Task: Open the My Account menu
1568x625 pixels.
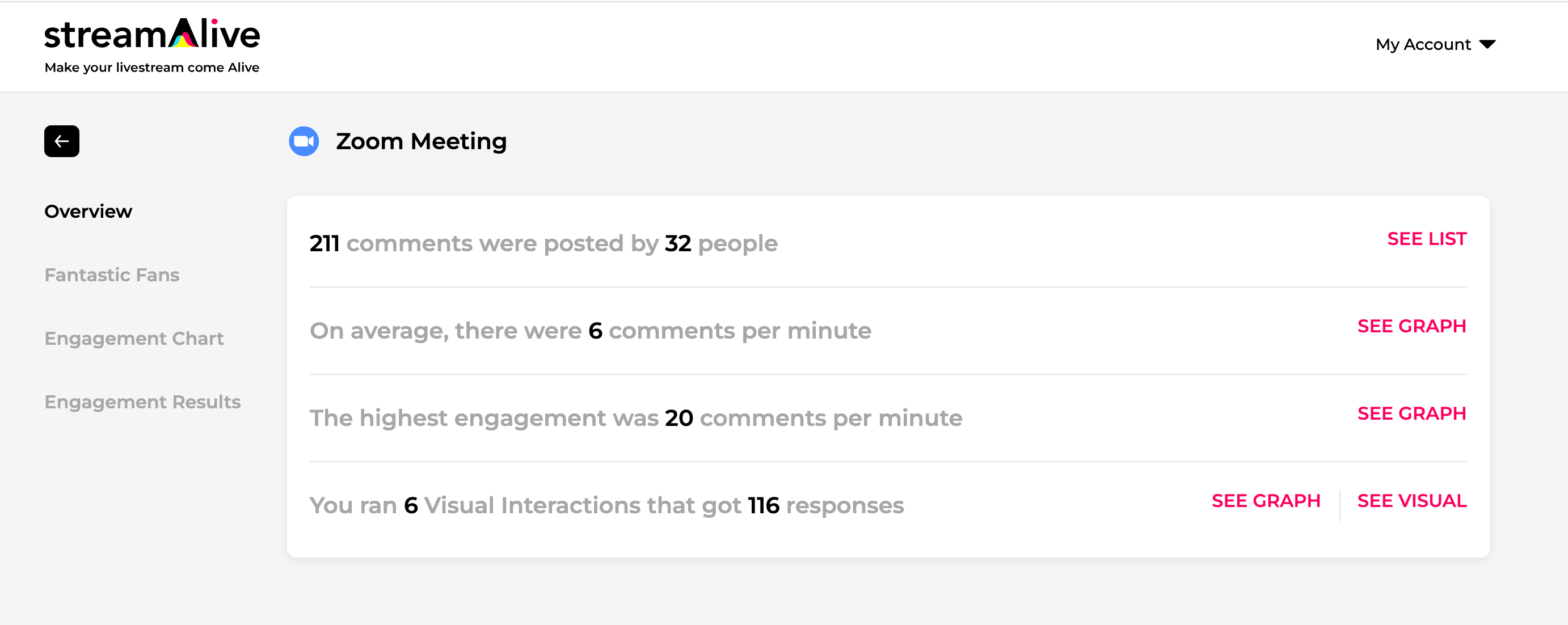Action: point(1435,44)
